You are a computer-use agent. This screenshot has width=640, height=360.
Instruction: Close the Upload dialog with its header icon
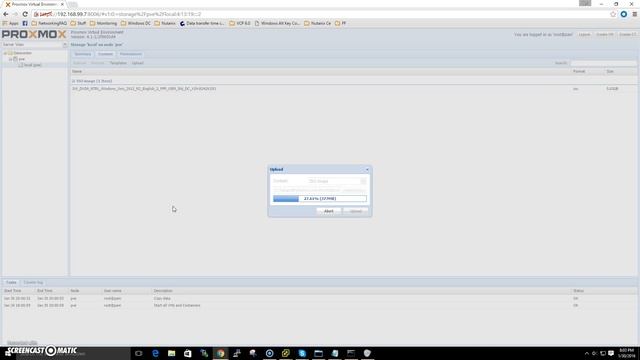pos(367,169)
